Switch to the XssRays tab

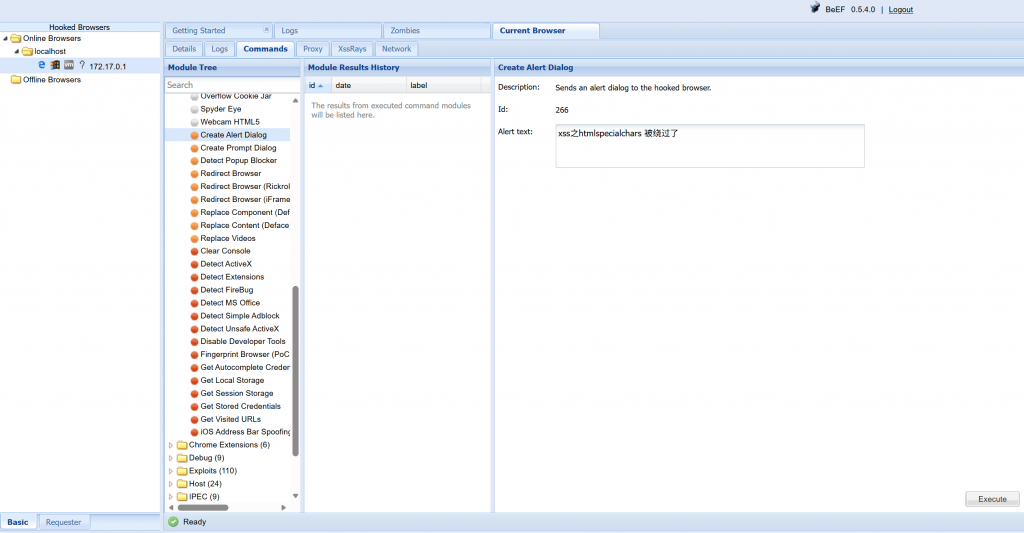(x=352, y=49)
